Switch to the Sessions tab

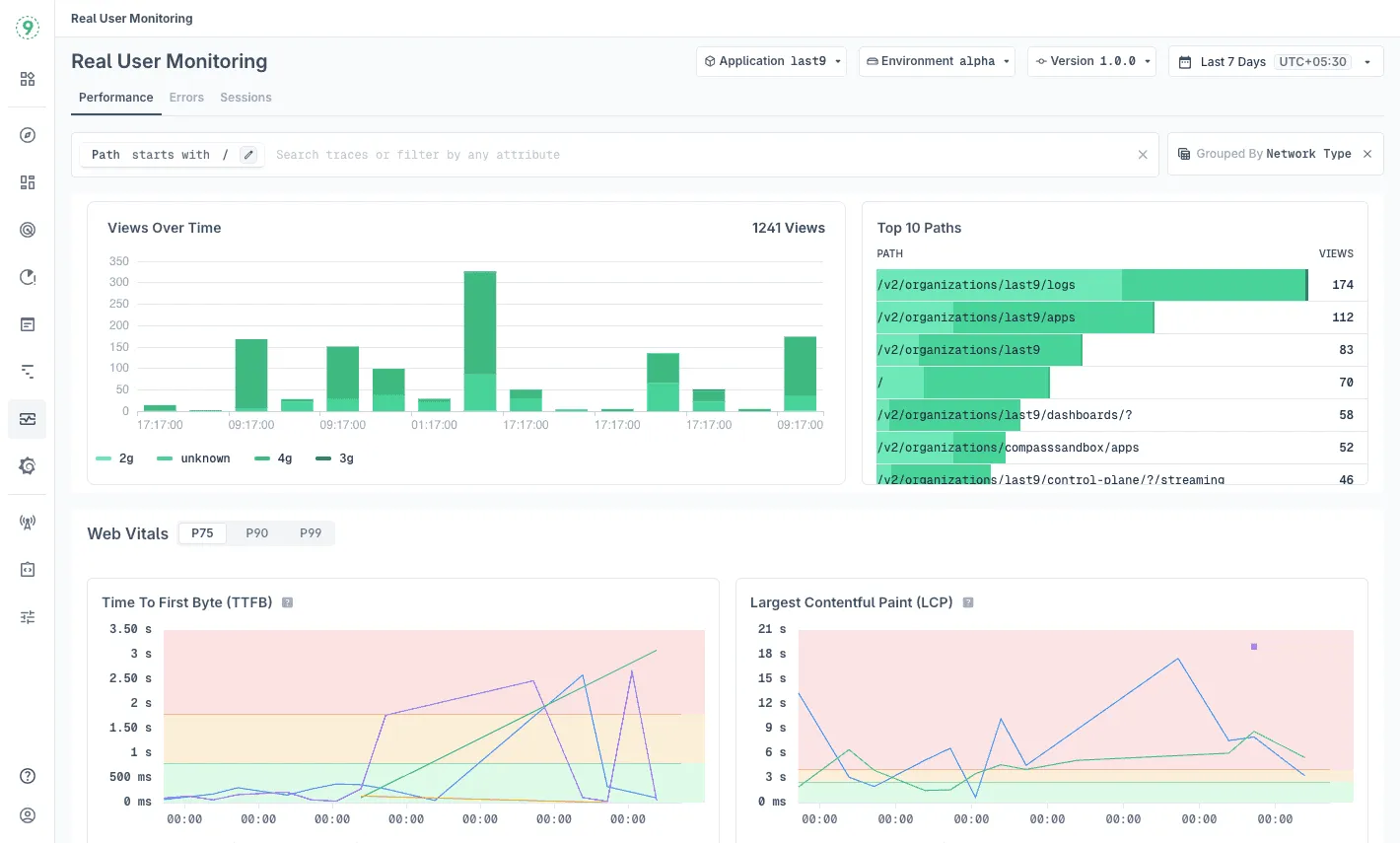(x=245, y=98)
